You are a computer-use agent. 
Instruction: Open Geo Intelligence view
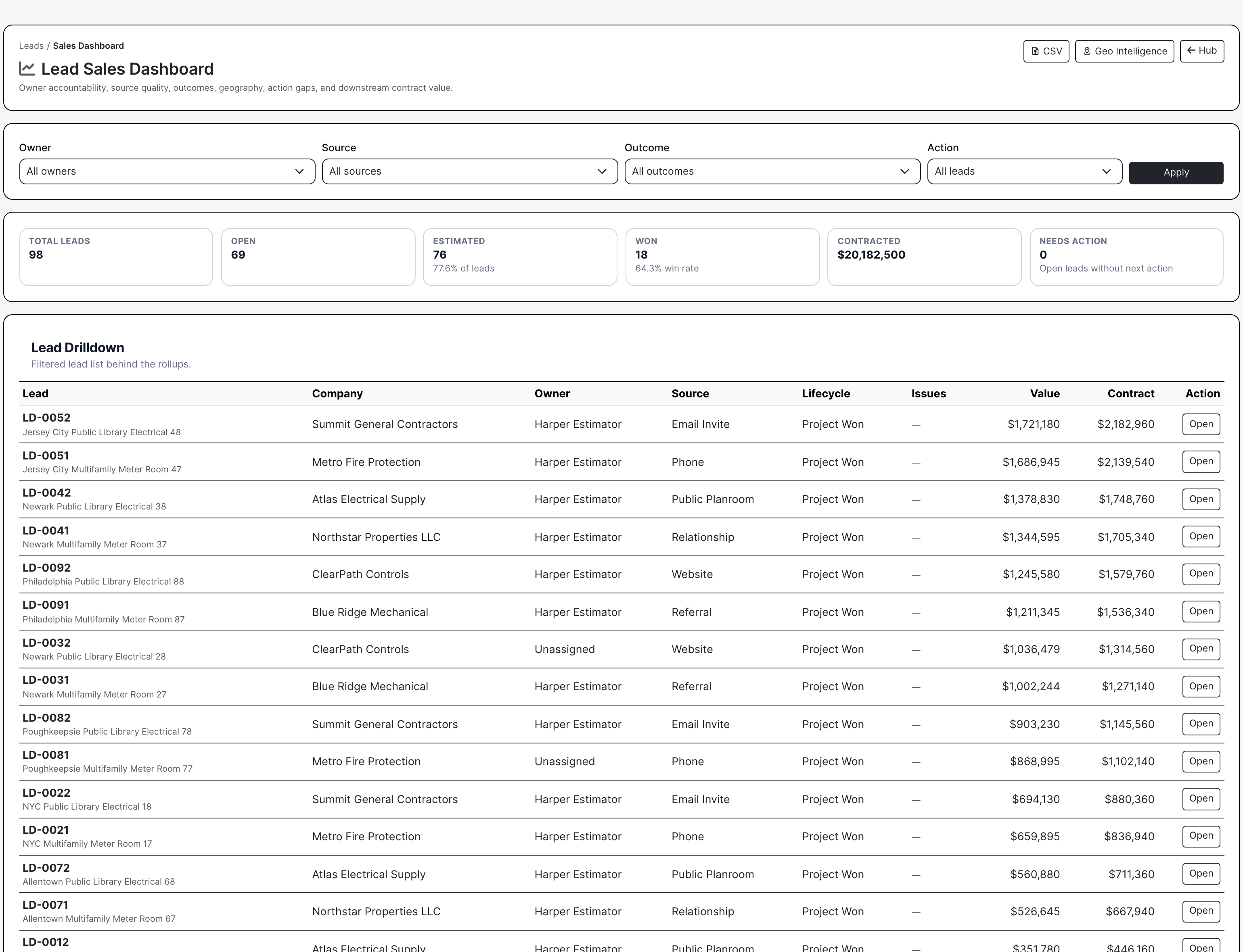[x=1124, y=51]
